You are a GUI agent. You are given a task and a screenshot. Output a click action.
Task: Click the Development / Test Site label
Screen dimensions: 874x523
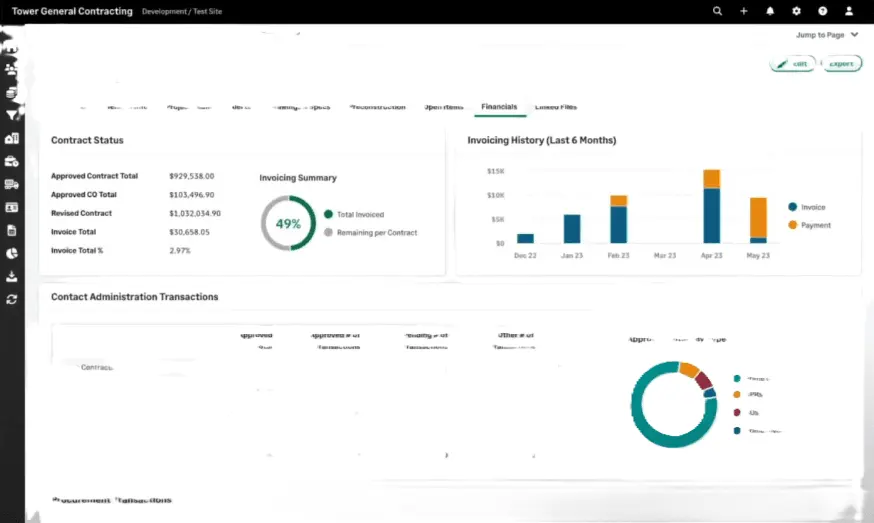click(182, 11)
